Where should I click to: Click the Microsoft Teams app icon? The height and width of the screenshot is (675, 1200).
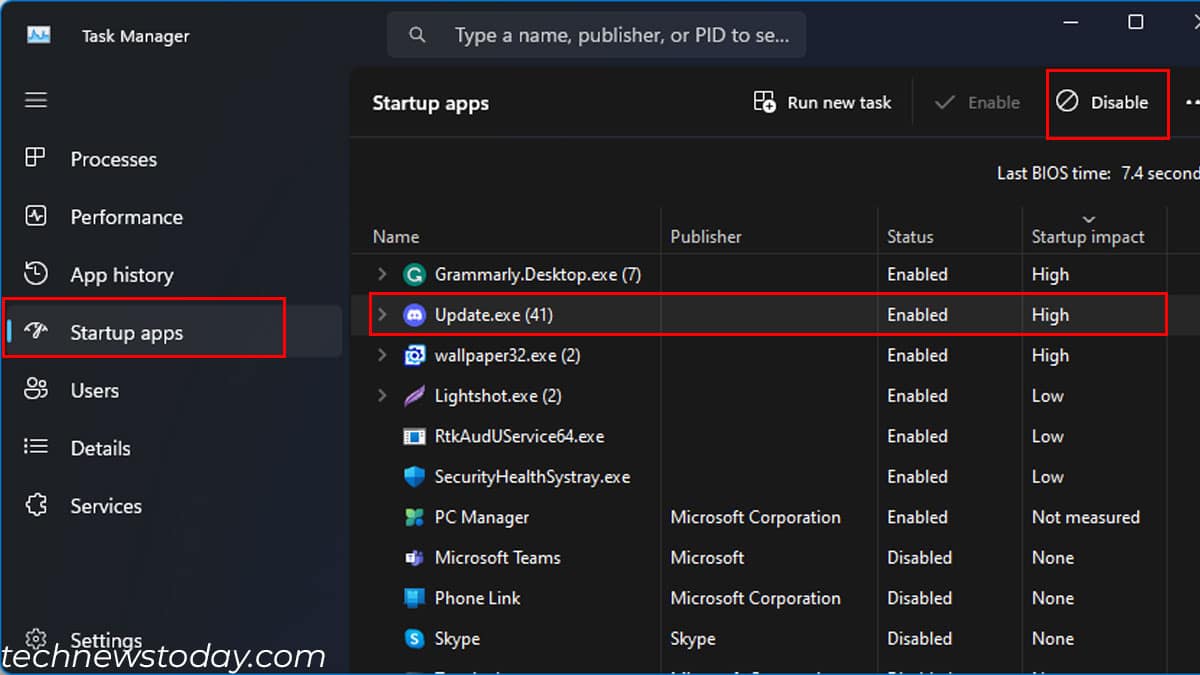[413, 557]
